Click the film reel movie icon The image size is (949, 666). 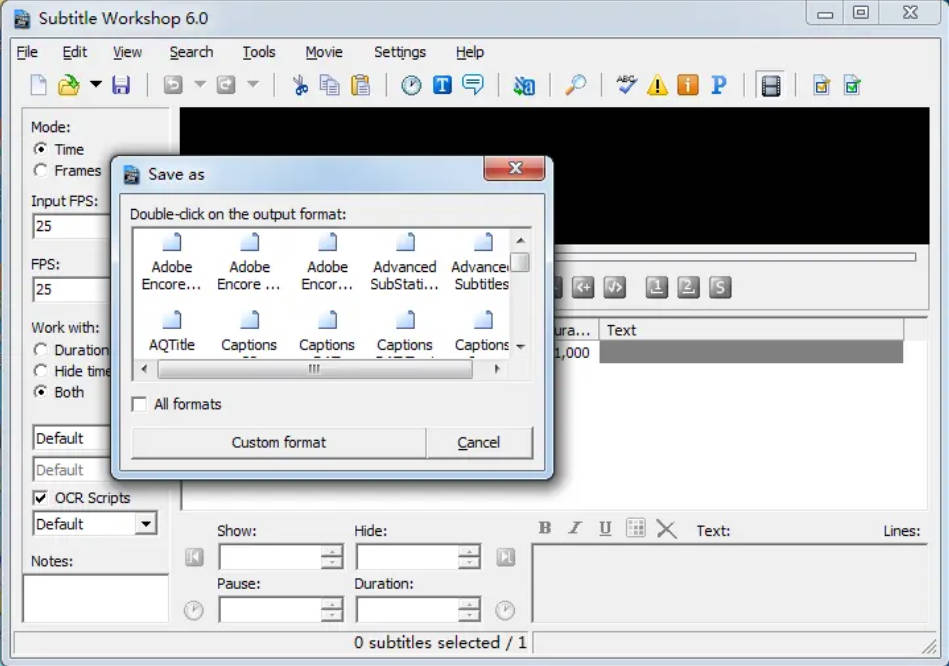[769, 85]
